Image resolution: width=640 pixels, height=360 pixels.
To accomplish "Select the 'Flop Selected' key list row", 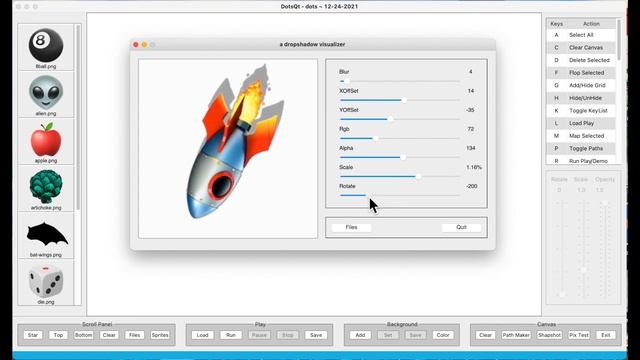I will point(581,73).
